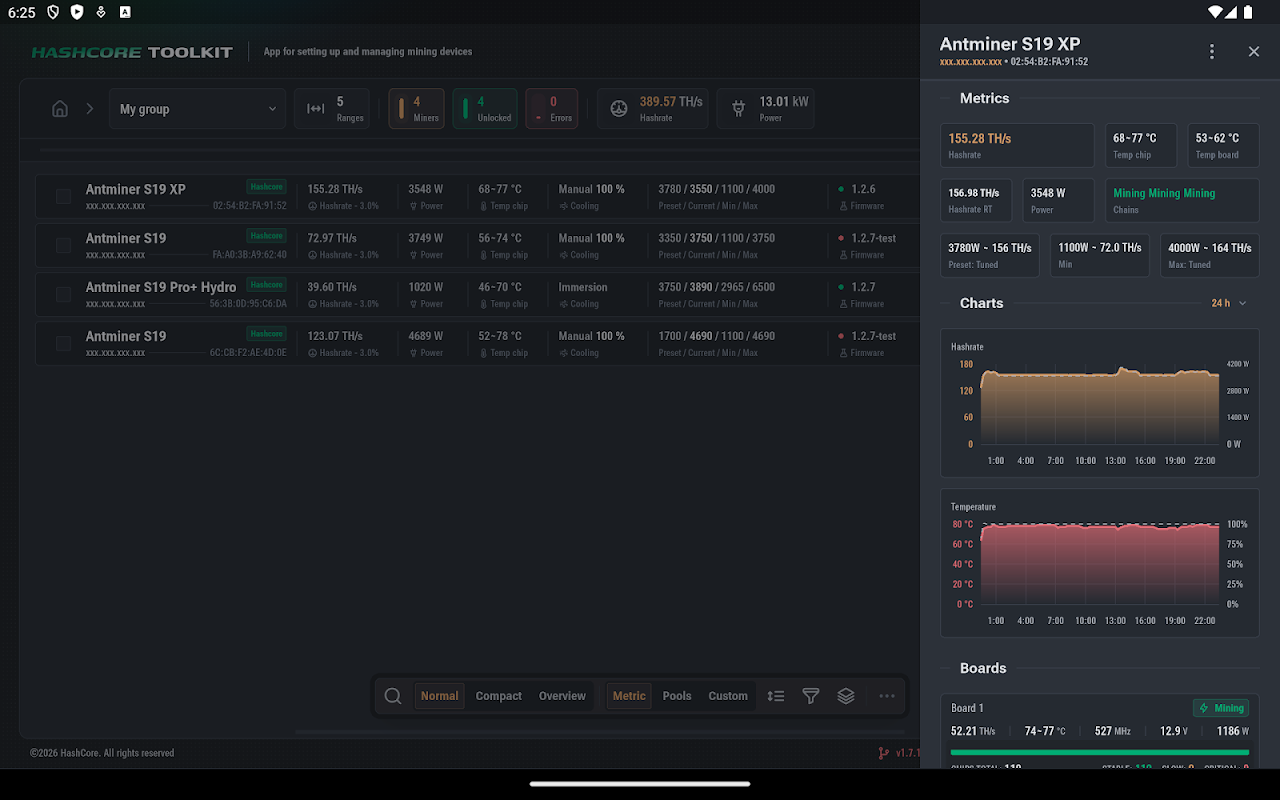Switch to Overview view mode

(x=562, y=696)
